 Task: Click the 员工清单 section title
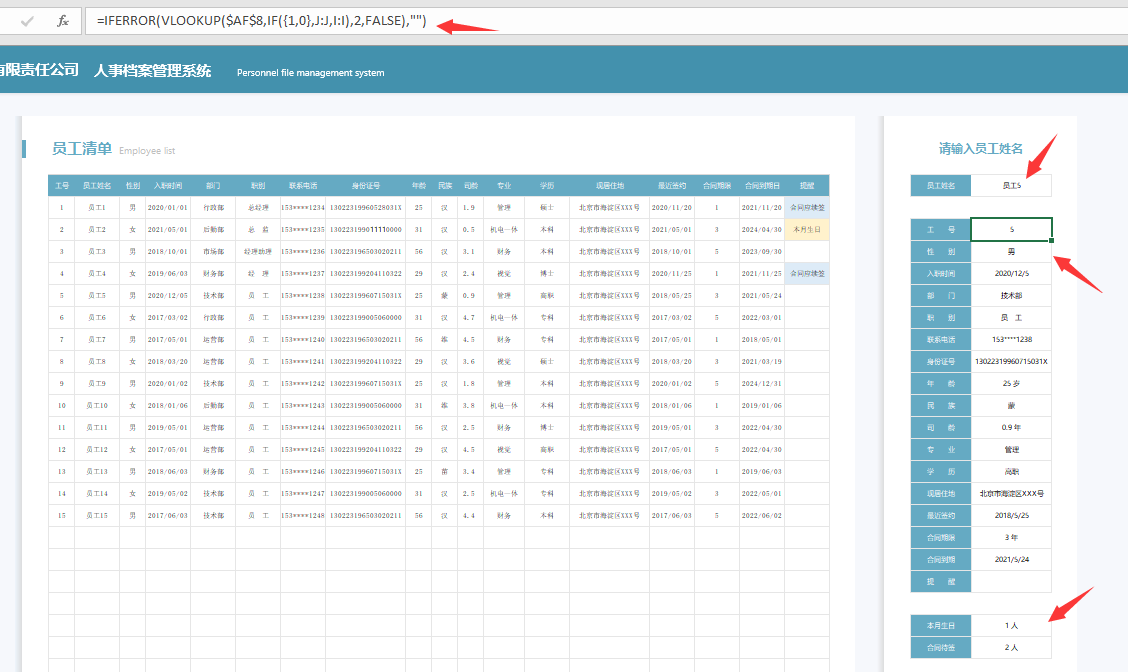click(81, 149)
